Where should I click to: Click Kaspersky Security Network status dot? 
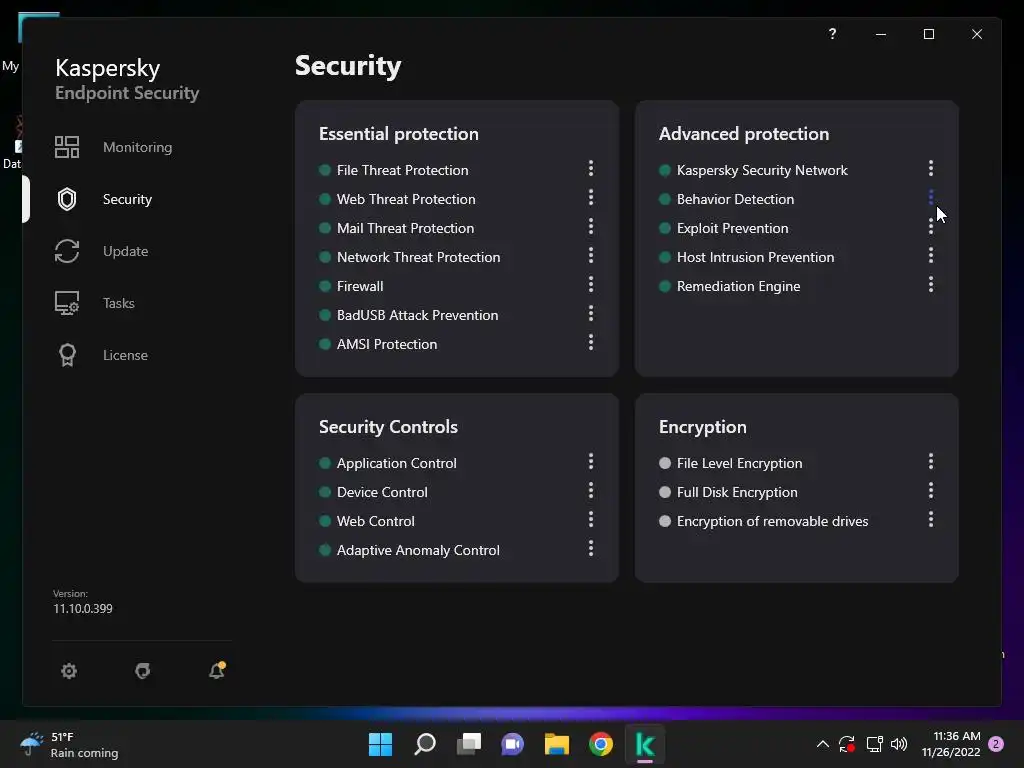tap(665, 170)
